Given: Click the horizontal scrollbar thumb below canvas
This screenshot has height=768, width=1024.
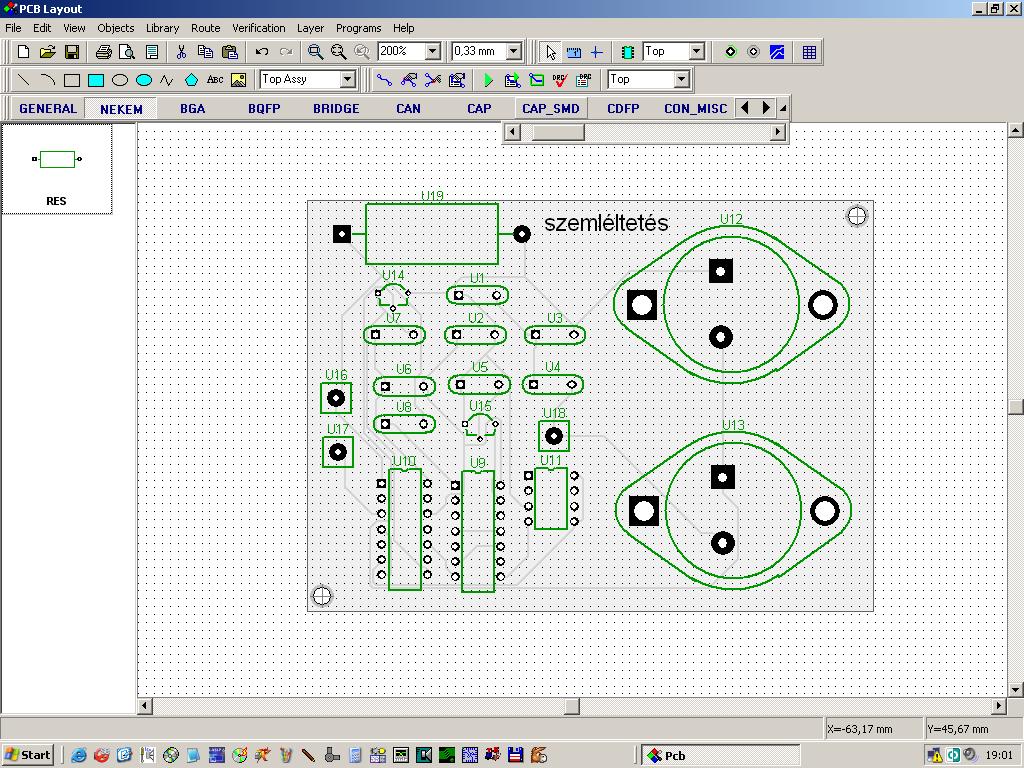Looking at the screenshot, I should (572, 706).
